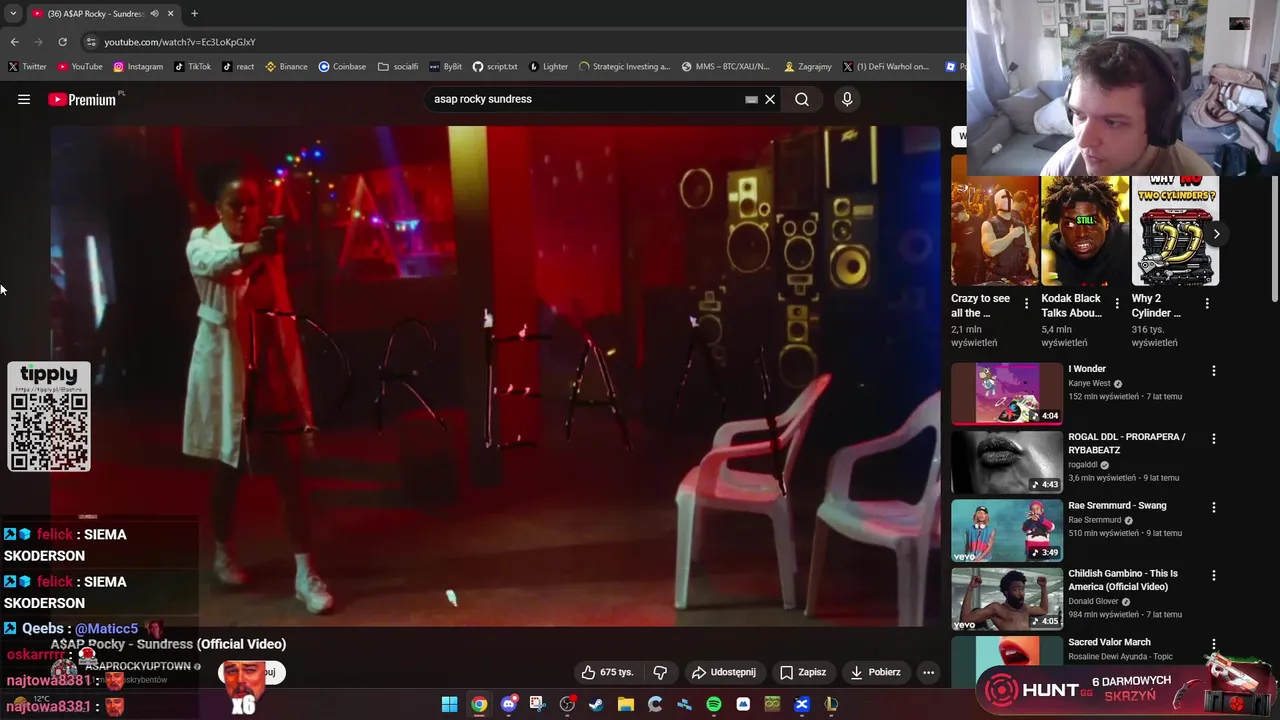
Task: Mute tab via speaker icon on A$AP Rocky tab
Action: pyautogui.click(x=154, y=13)
